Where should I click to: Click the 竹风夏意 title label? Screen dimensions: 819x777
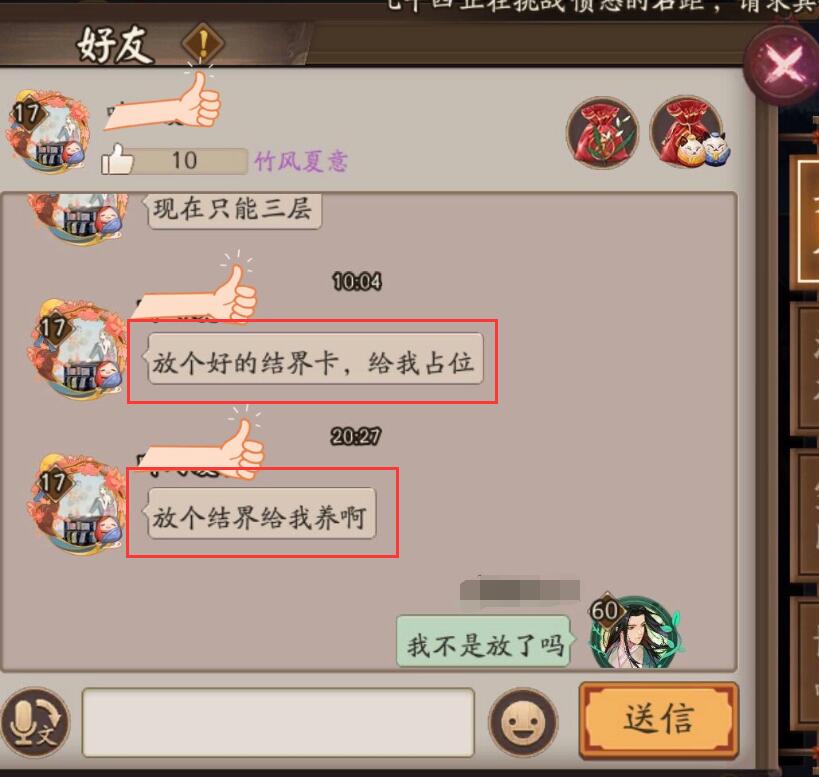point(301,161)
